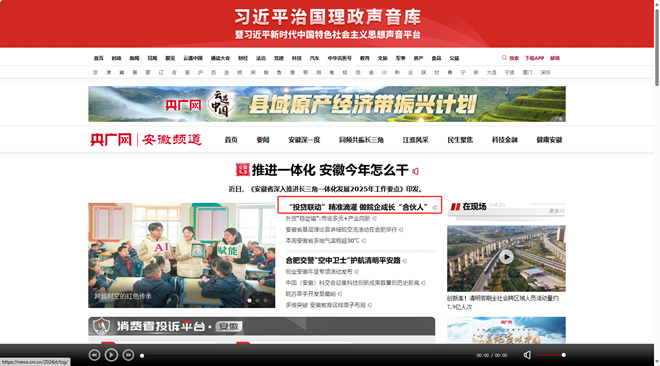Click the audio progress bar handle
Viewport: 660px width, 366px height.
[x=142, y=355]
